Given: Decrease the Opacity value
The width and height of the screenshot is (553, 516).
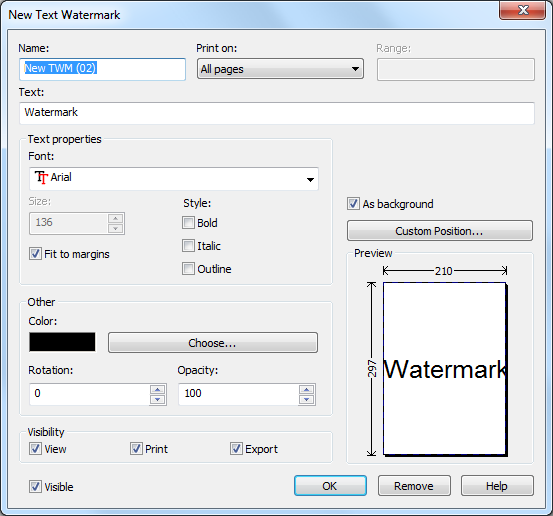Looking at the screenshot, I should [x=306, y=400].
